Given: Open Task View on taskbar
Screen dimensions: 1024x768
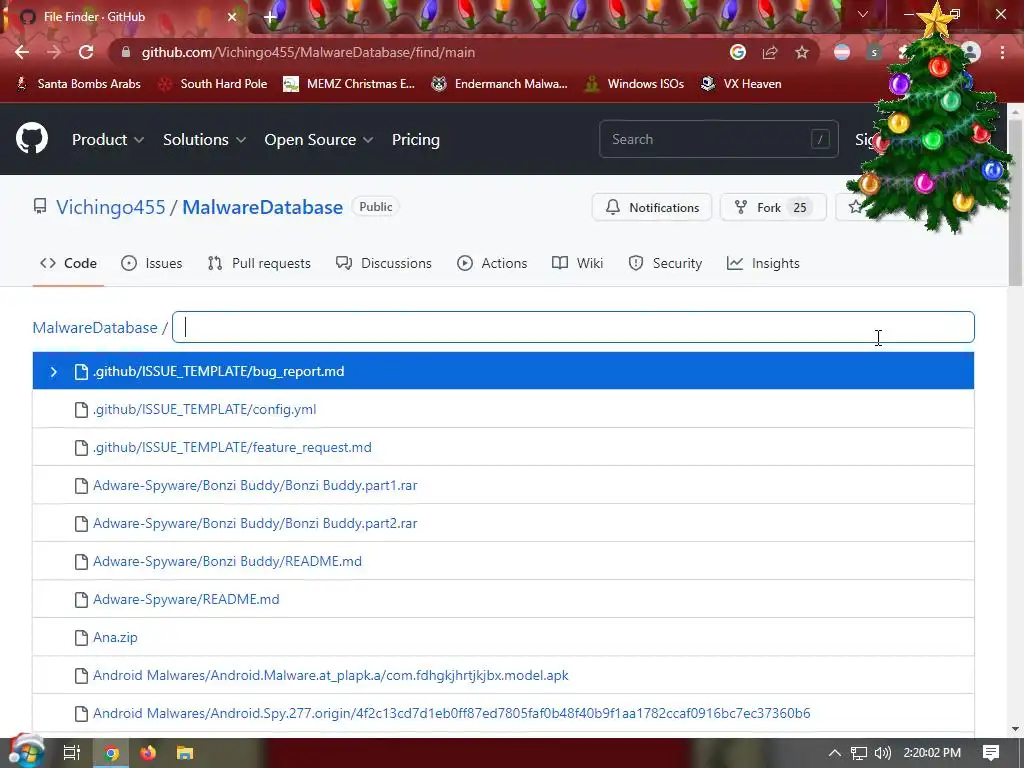Looking at the screenshot, I should [71, 753].
